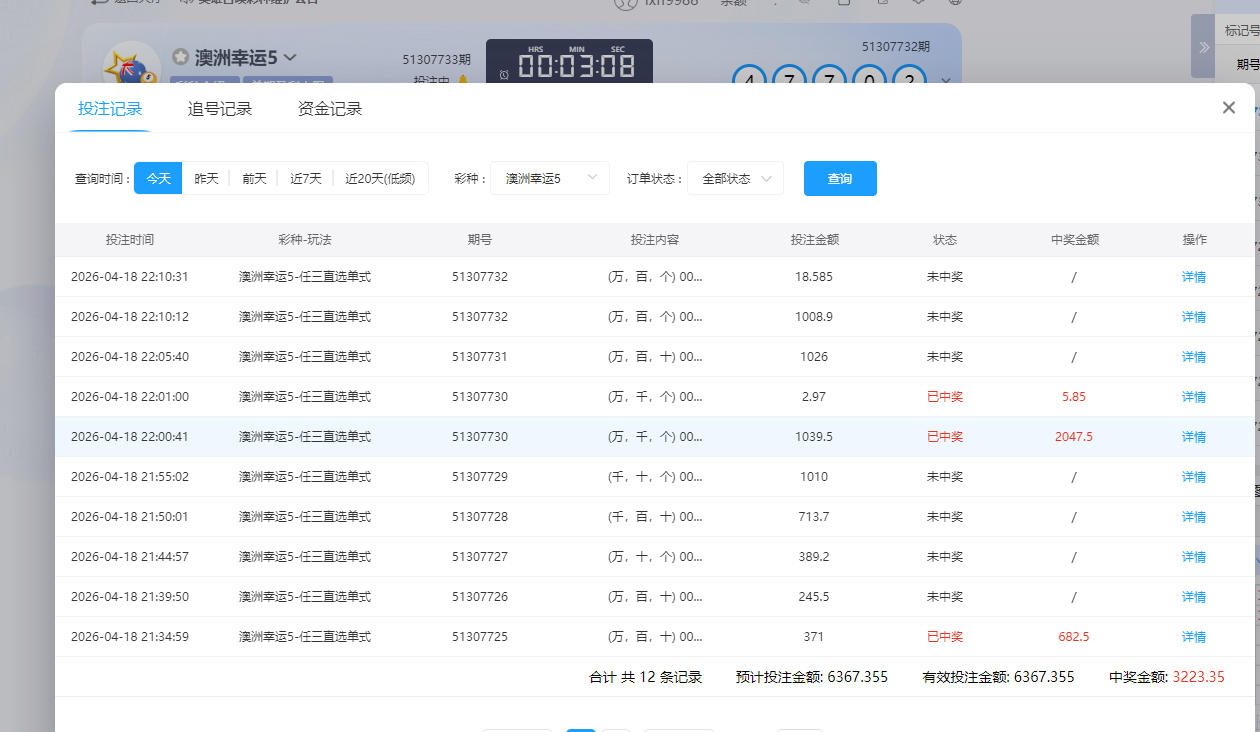Image resolution: width=1260 pixels, height=732 pixels.
Task: Click the timestamp 2026-04-18 21:44:57
Action: [130, 557]
